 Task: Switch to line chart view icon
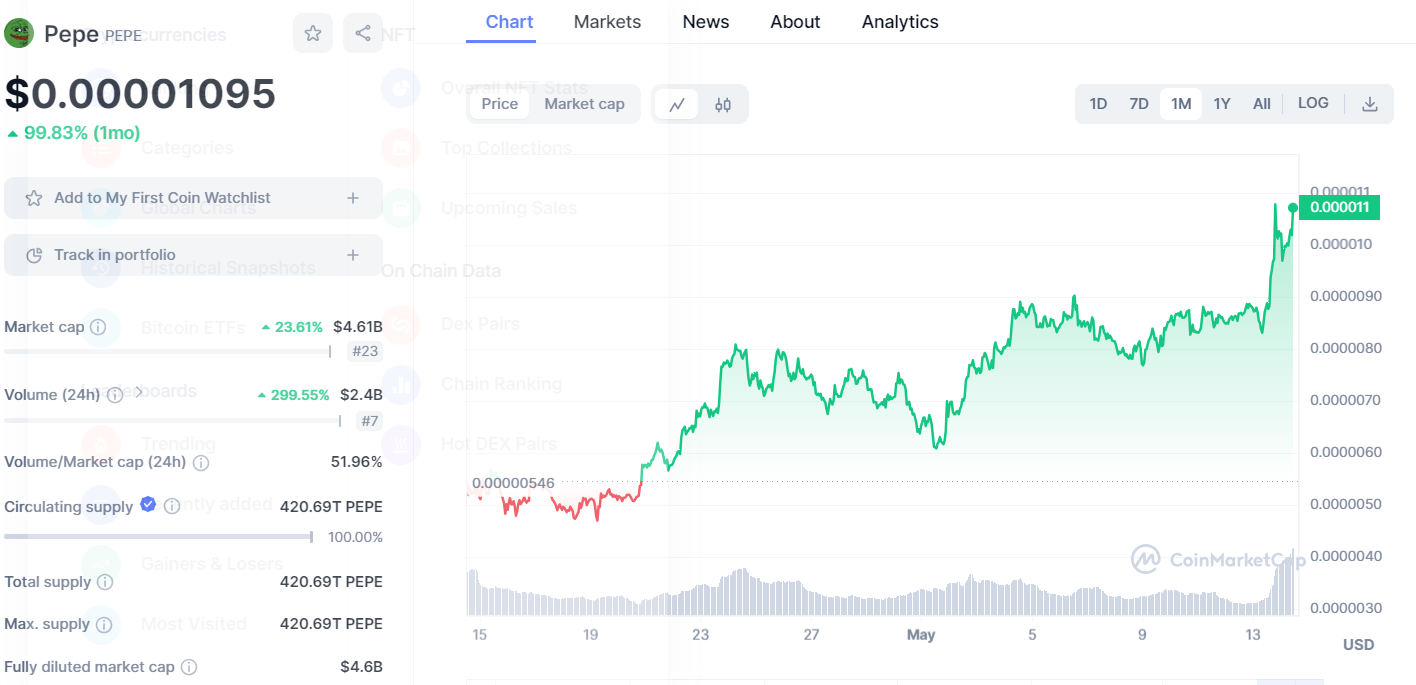coord(677,104)
